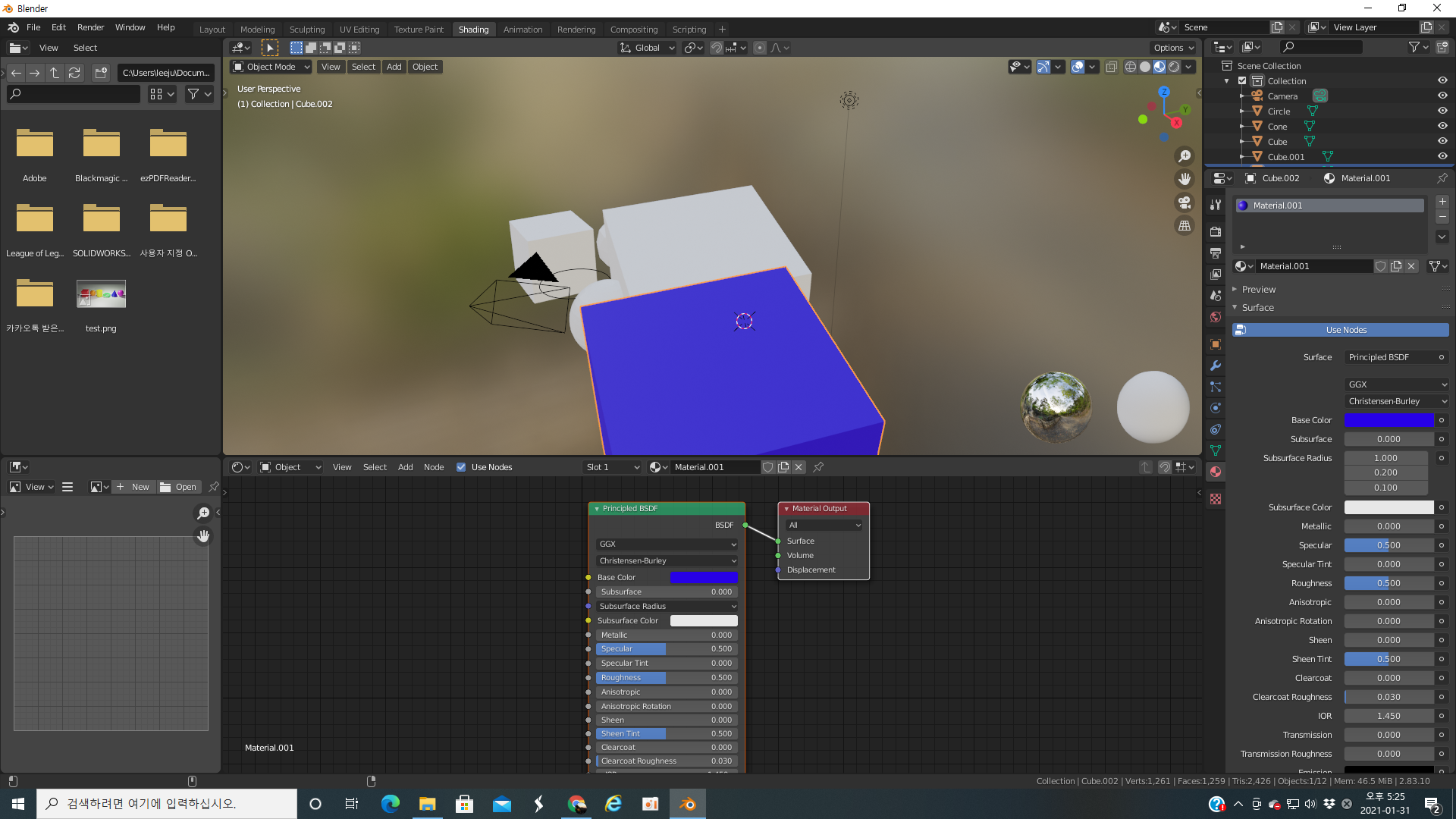
Task: Expand the Preview panel
Action: 1259,290
